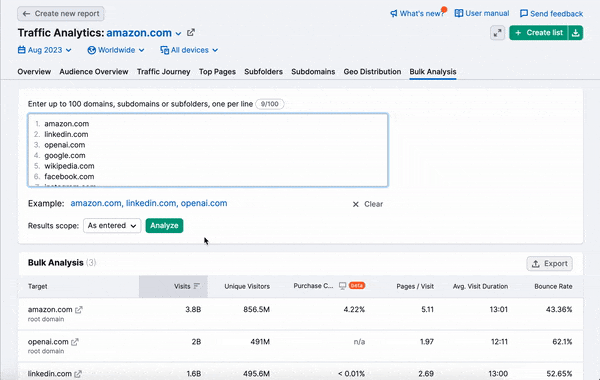Viewport: 600px width, 380px height.
Task: Click 'facebook.com' line in the domain list
Action: [69, 177]
